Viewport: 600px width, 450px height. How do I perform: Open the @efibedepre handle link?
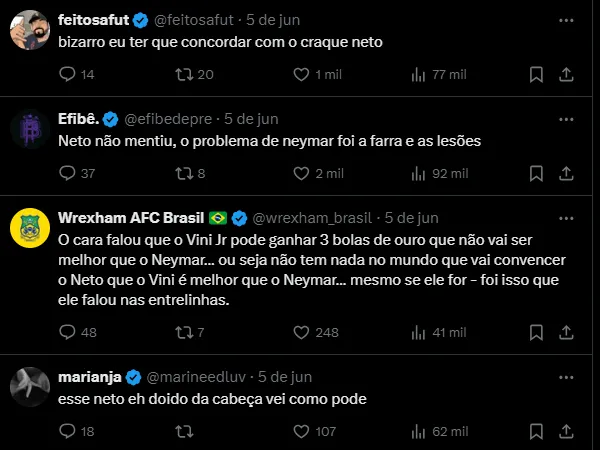[170, 119]
